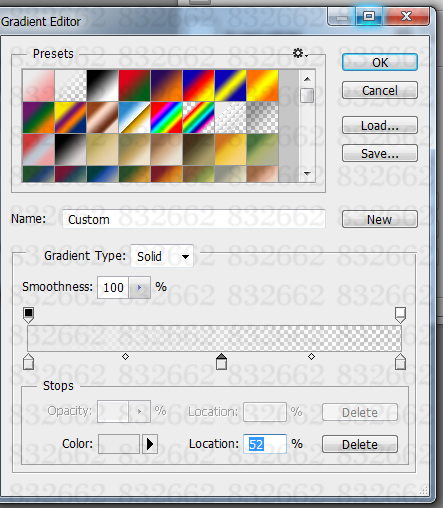Click the left midpoint diamond marker
The width and height of the screenshot is (443, 508).
(125, 357)
